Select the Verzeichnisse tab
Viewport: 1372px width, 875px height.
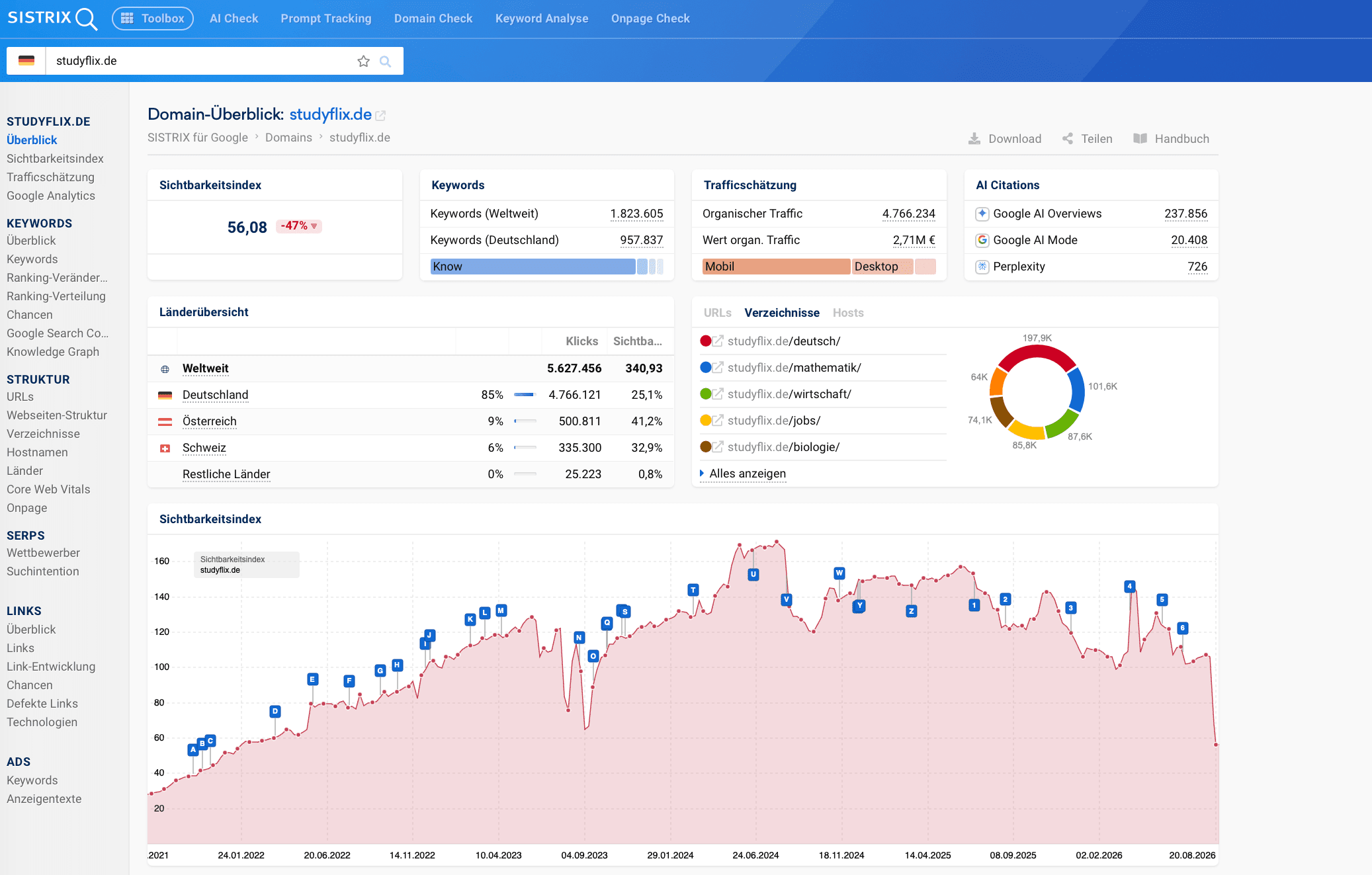pyautogui.click(x=782, y=313)
